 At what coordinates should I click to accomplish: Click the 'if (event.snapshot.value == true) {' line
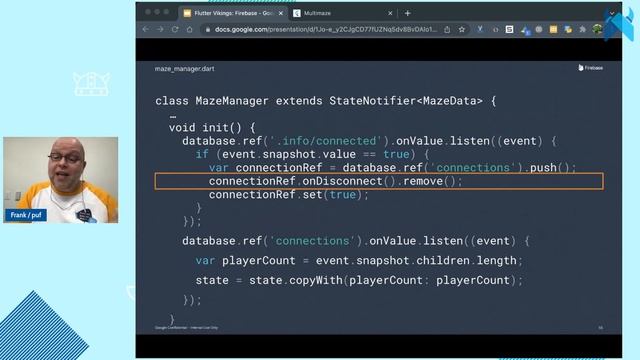[x=313, y=154]
